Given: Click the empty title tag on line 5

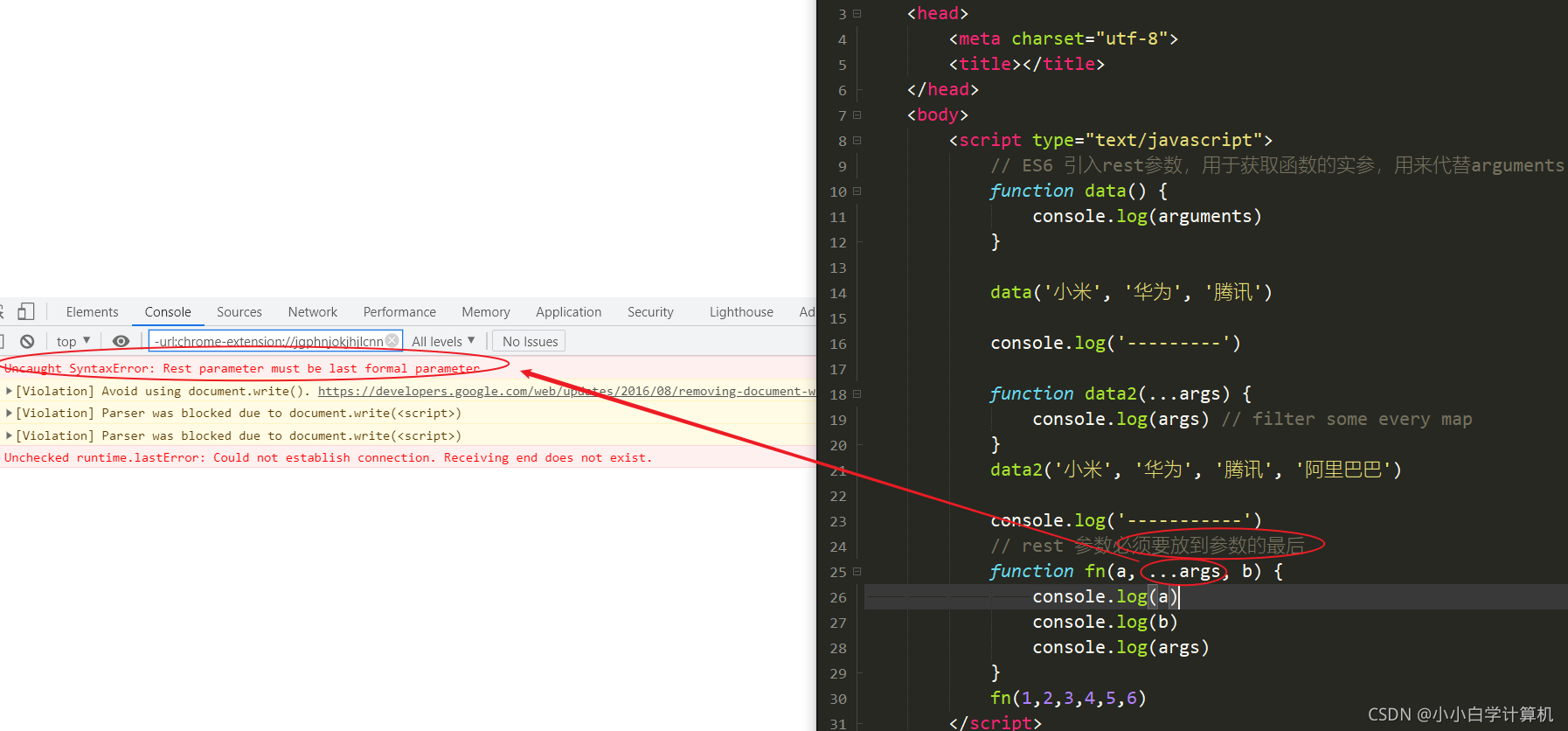Looking at the screenshot, I should click(x=1027, y=64).
